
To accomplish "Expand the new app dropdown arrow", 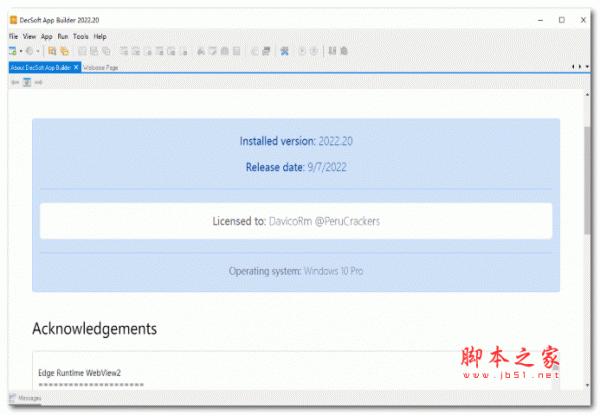I will coord(21,51).
